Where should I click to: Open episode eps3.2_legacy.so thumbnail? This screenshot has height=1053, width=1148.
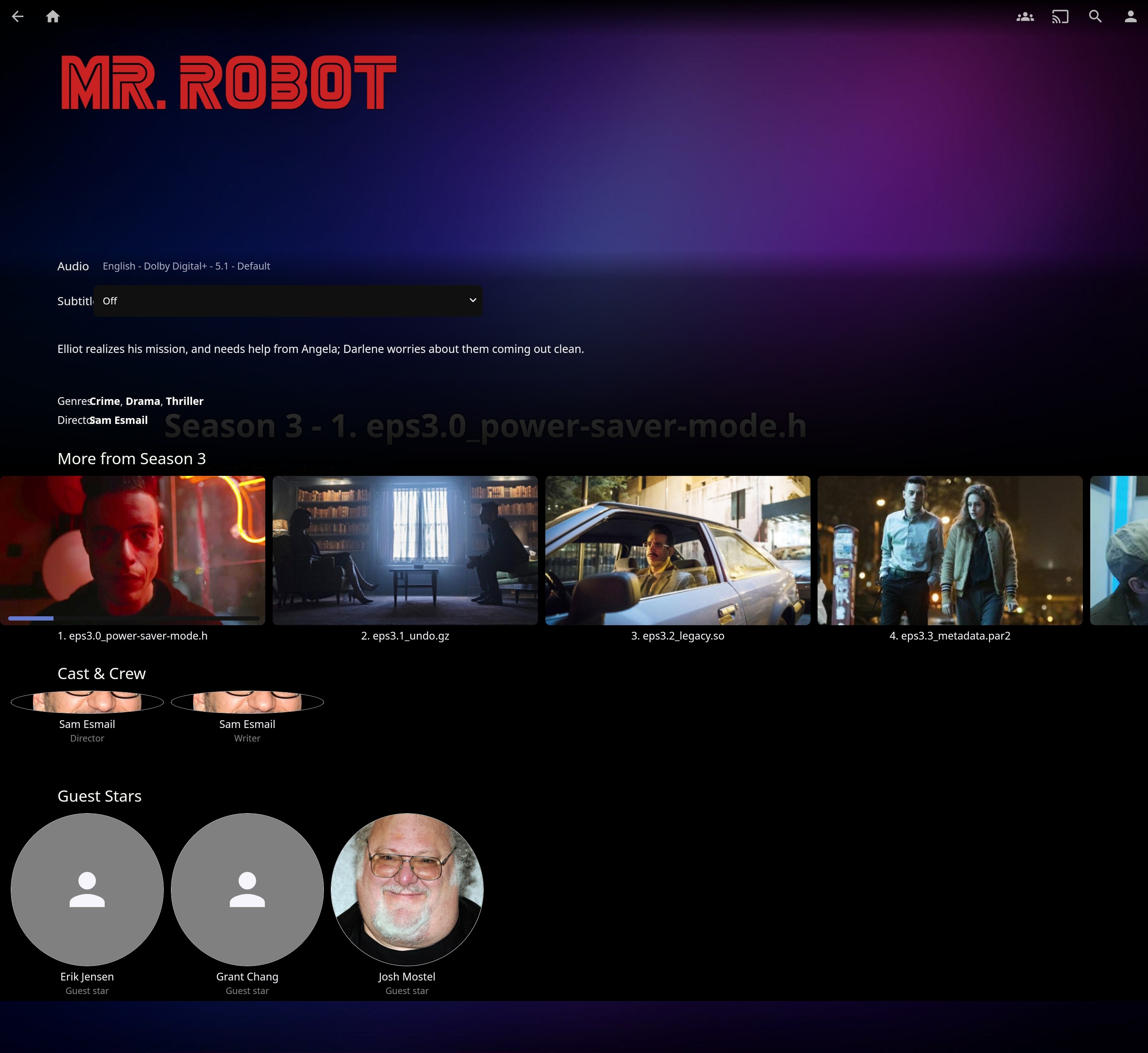[x=678, y=550]
